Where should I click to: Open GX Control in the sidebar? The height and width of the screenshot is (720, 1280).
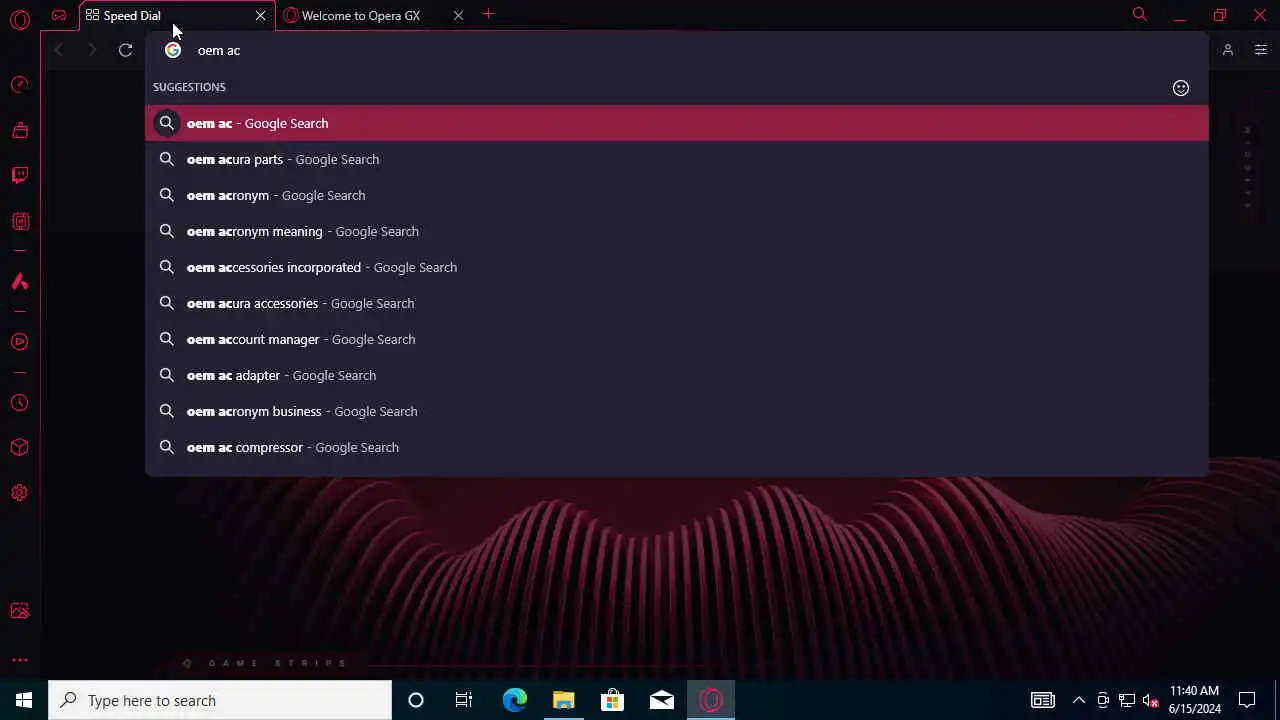20,84
